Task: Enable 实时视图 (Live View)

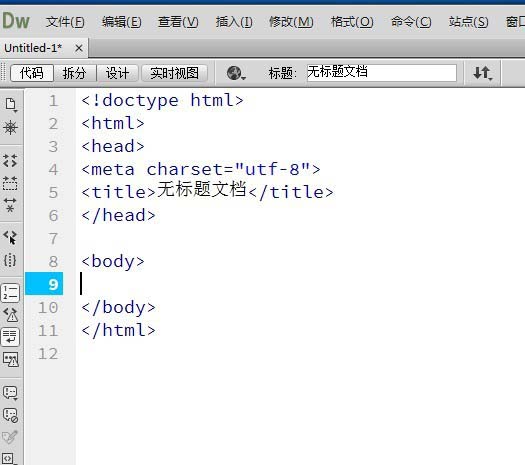Action: coord(174,73)
